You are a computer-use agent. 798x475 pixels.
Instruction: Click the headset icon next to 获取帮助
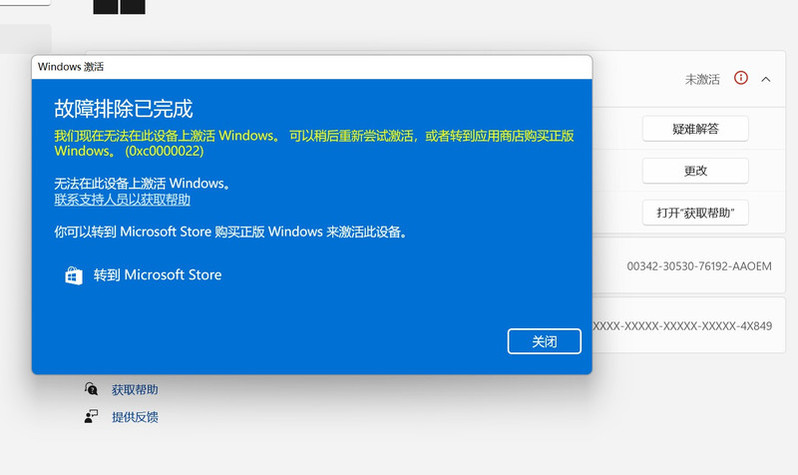pyautogui.click(x=92, y=389)
